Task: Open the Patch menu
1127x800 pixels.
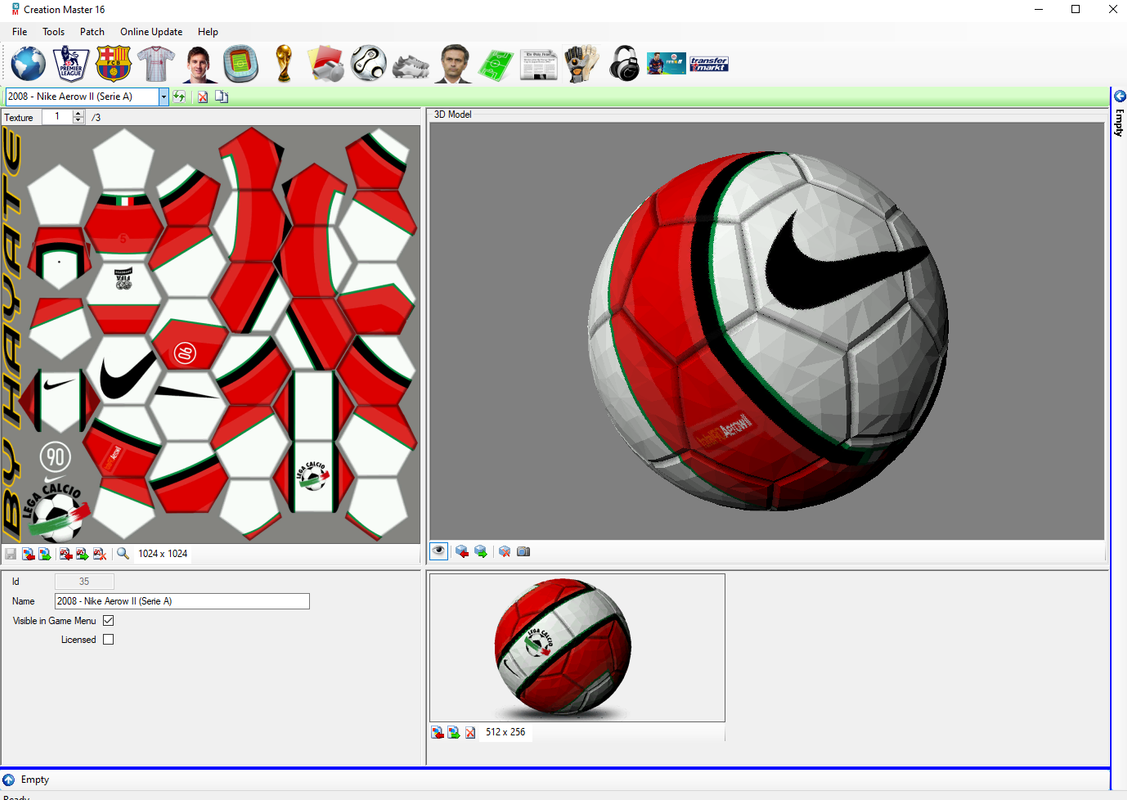Action: pyautogui.click(x=92, y=32)
